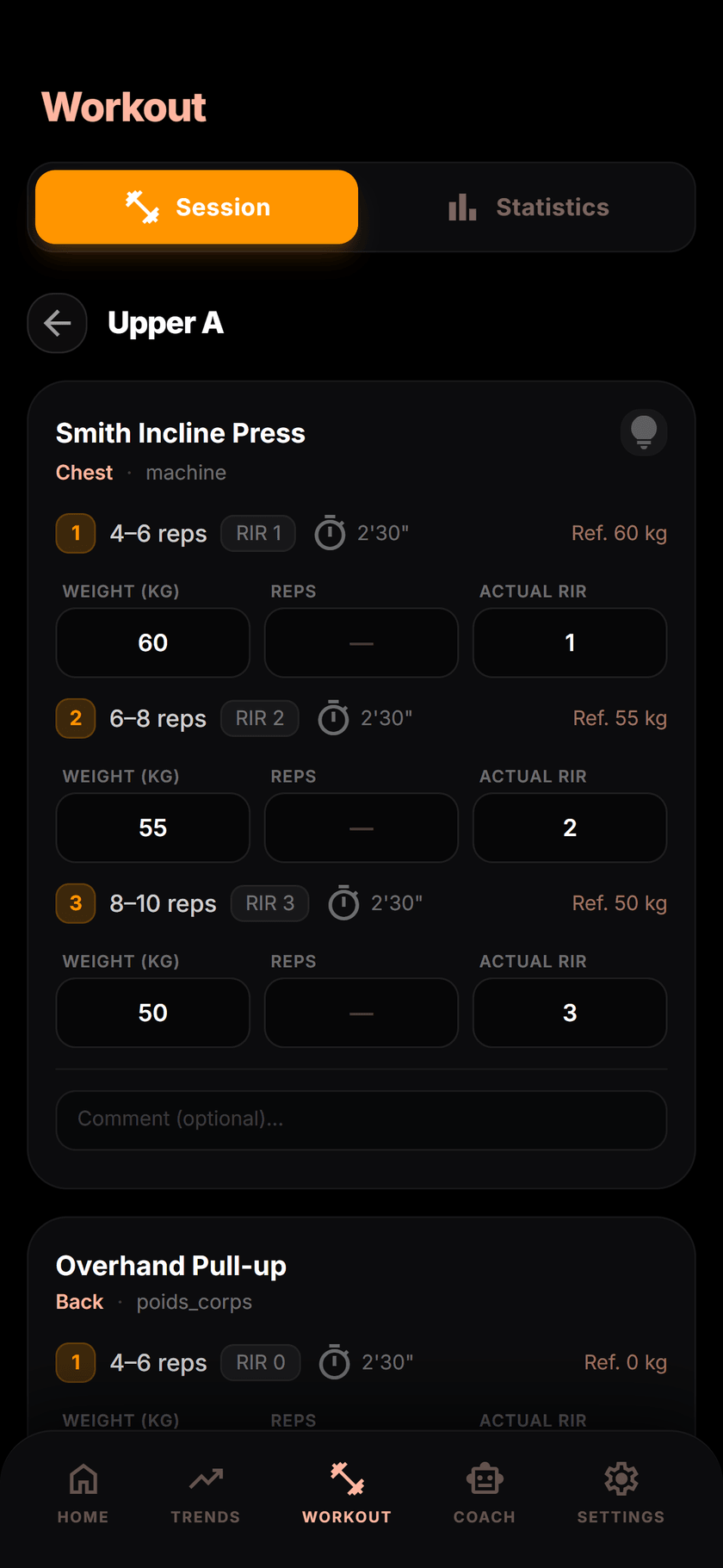Tap the RIR 1 badge on set 1
Screen dimensions: 723x1568
(x=258, y=533)
